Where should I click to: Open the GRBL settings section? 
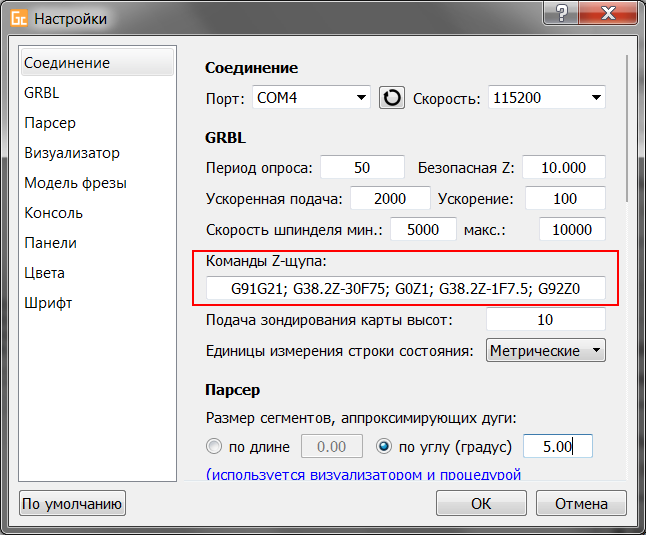42,93
